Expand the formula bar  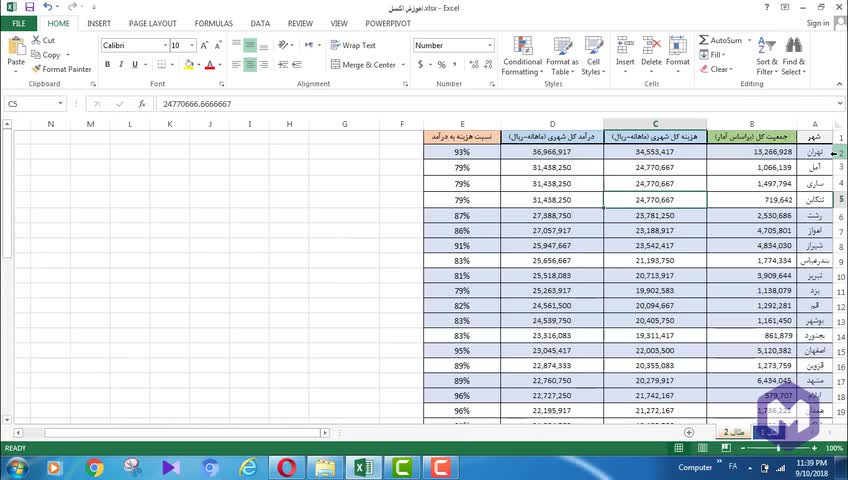tap(840, 103)
